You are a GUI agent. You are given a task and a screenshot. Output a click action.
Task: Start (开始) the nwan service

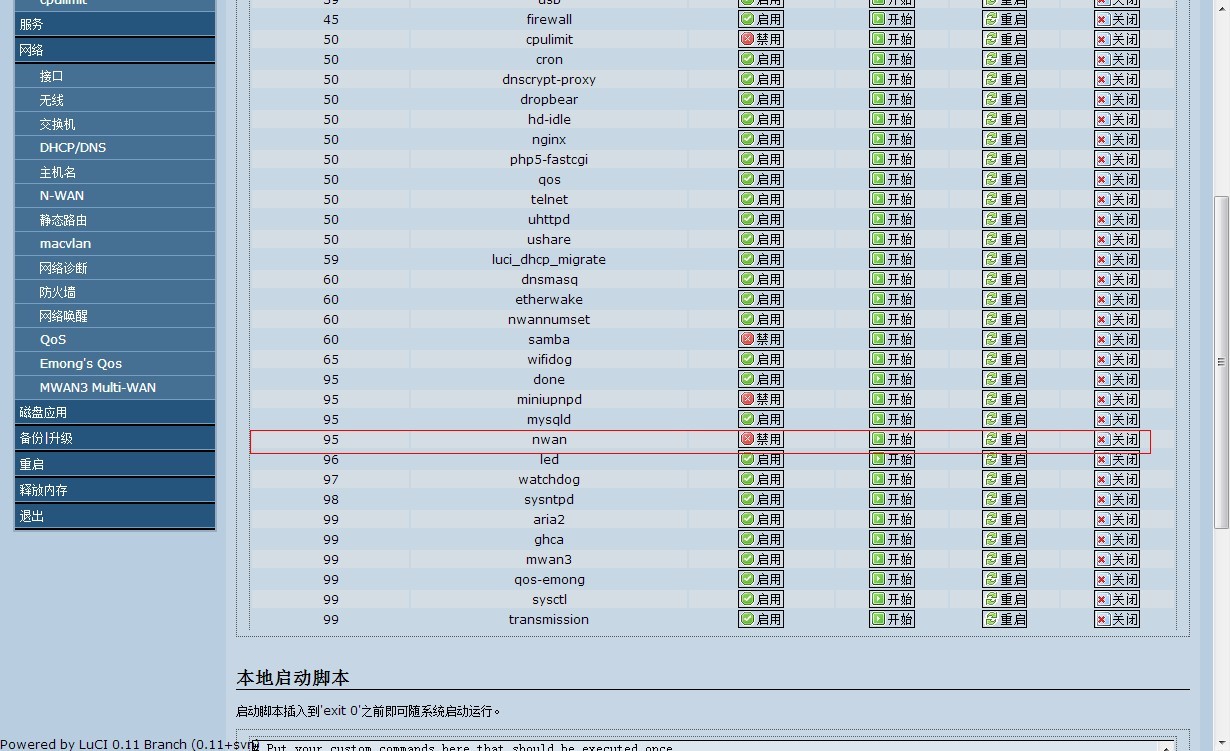pyautogui.click(x=892, y=439)
